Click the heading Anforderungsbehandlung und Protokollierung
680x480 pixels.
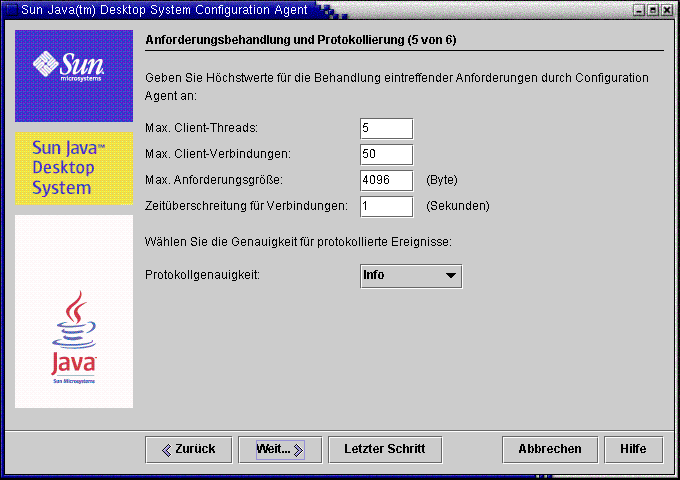pyautogui.click(x=301, y=40)
